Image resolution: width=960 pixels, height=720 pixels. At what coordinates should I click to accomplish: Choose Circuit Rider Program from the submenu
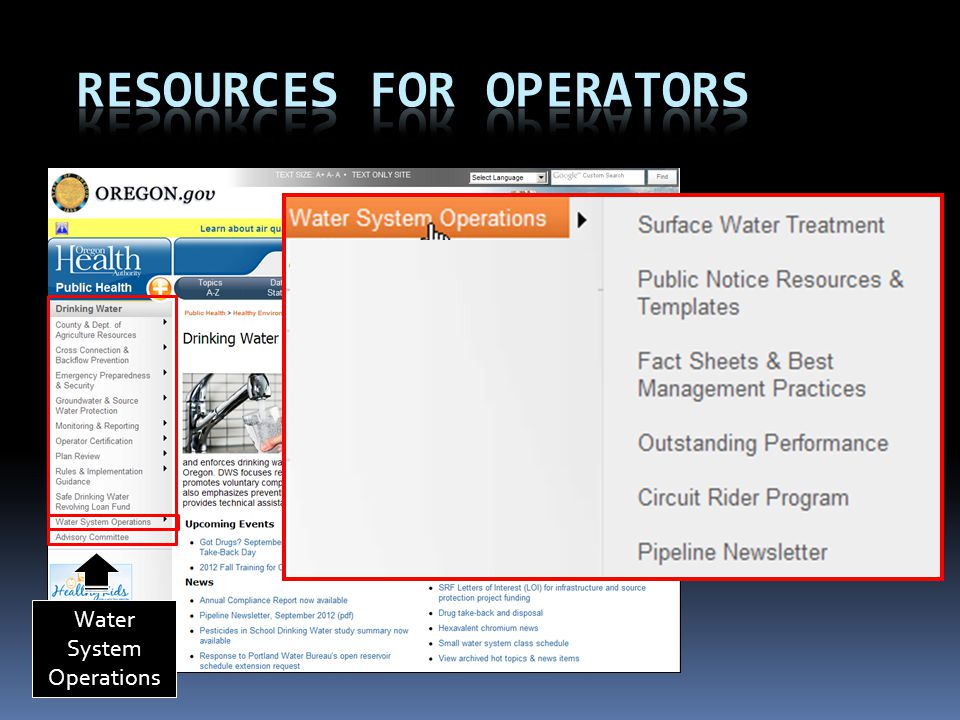pyautogui.click(x=743, y=497)
